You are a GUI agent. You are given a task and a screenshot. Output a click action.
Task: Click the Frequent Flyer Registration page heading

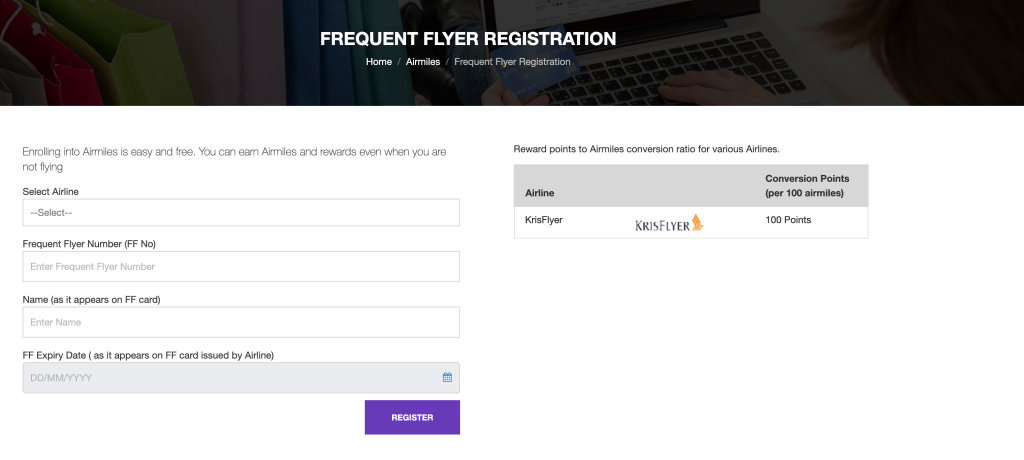coord(468,40)
